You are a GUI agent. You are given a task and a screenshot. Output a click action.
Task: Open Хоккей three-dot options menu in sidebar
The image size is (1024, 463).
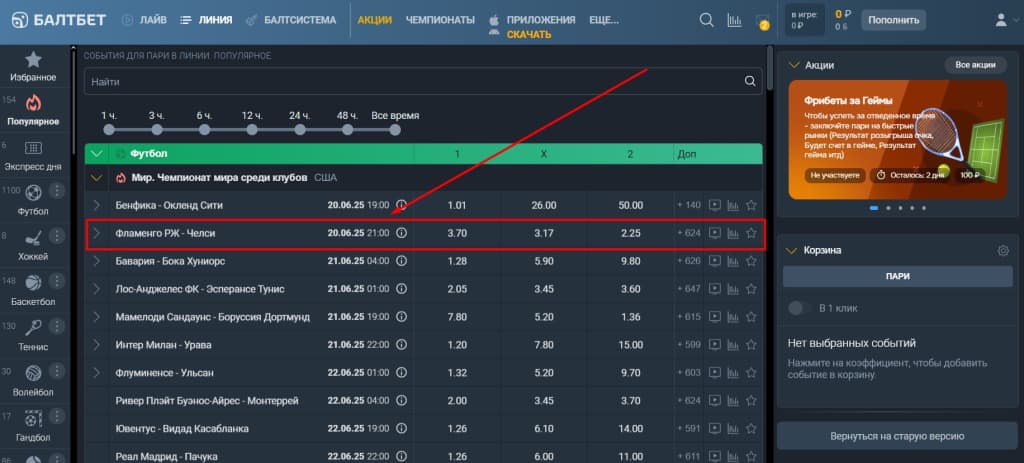coord(57,236)
